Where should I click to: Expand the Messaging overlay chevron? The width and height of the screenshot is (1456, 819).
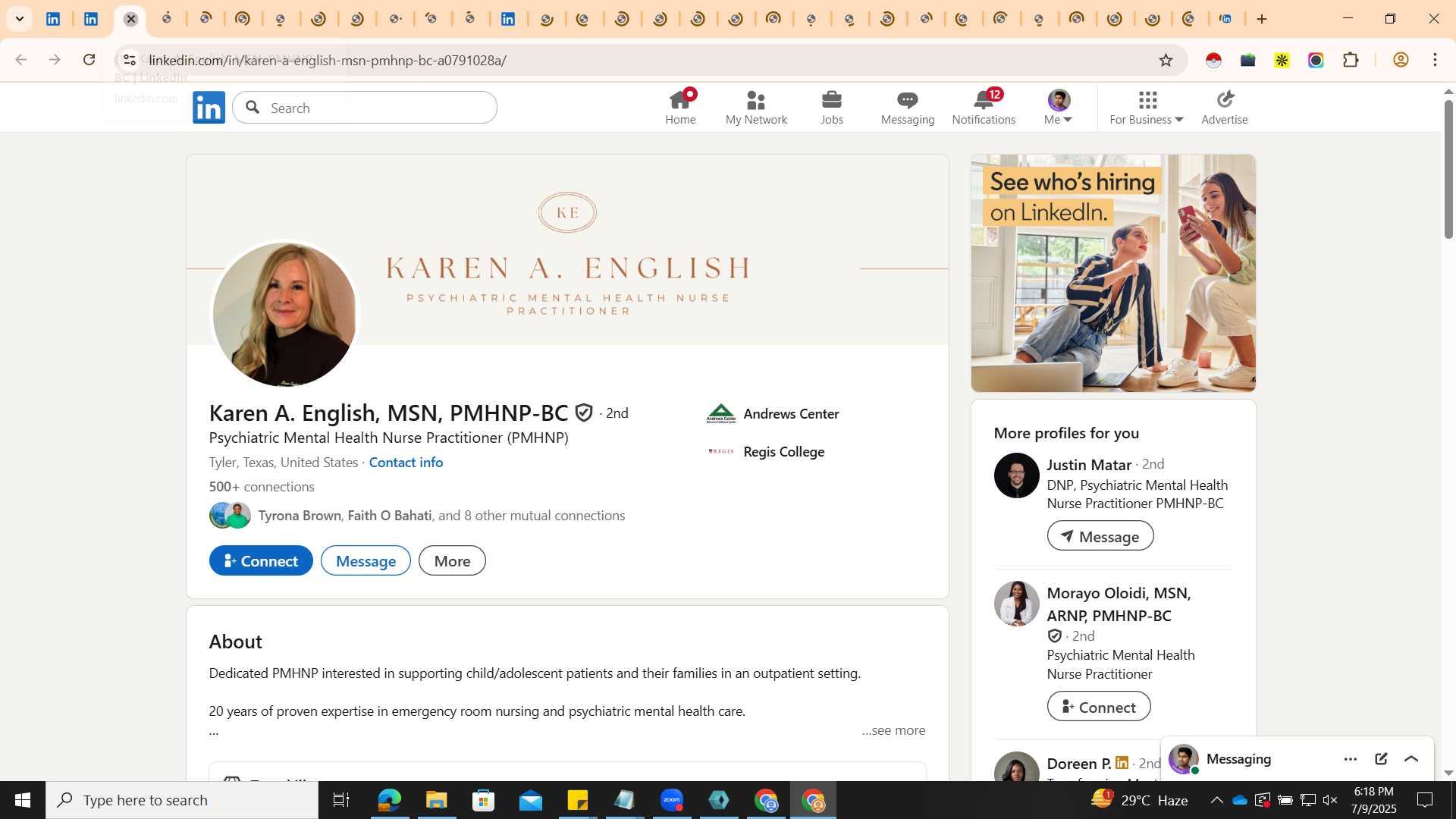pyautogui.click(x=1411, y=759)
